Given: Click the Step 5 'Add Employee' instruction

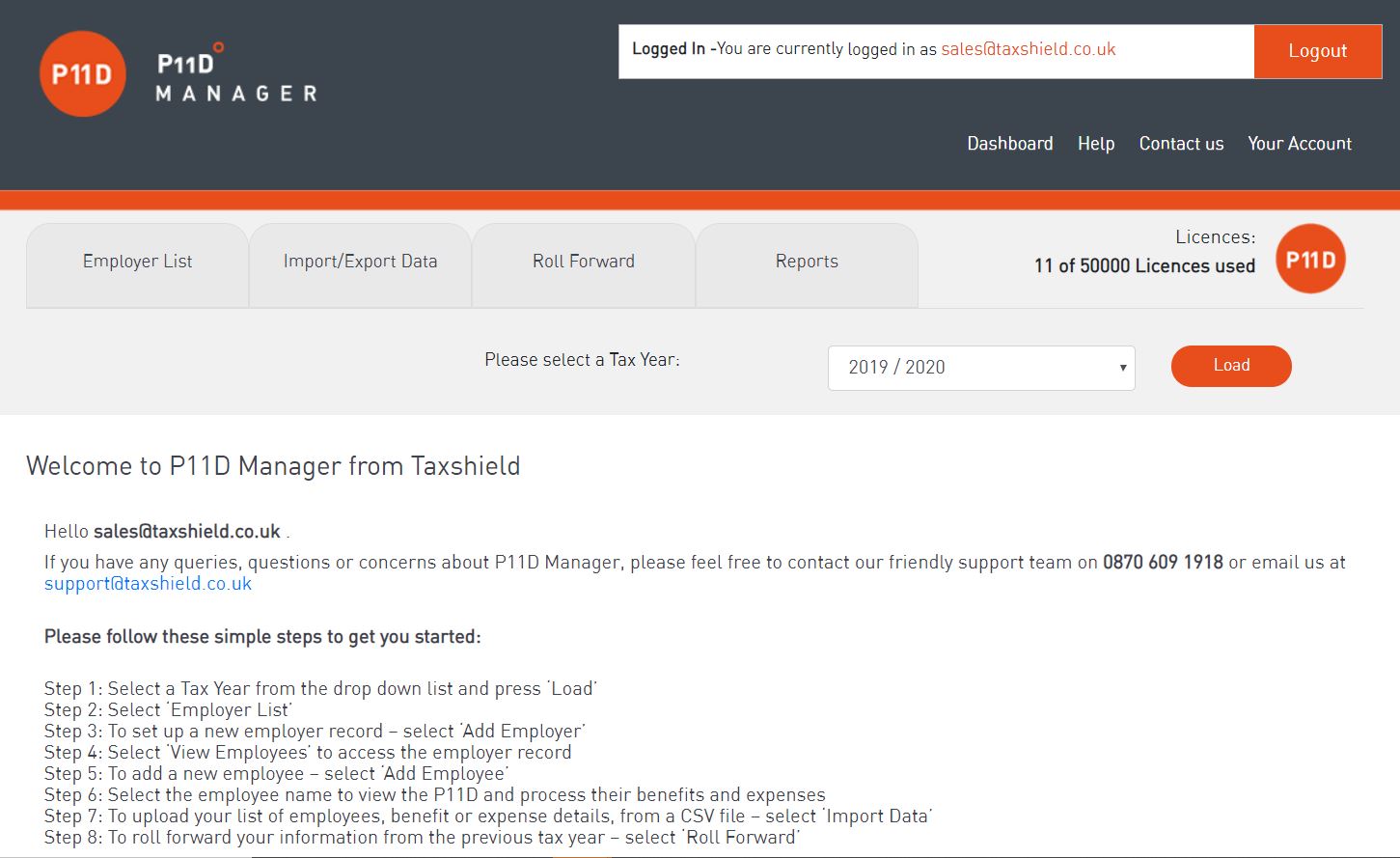Looking at the screenshot, I should pos(276,773).
